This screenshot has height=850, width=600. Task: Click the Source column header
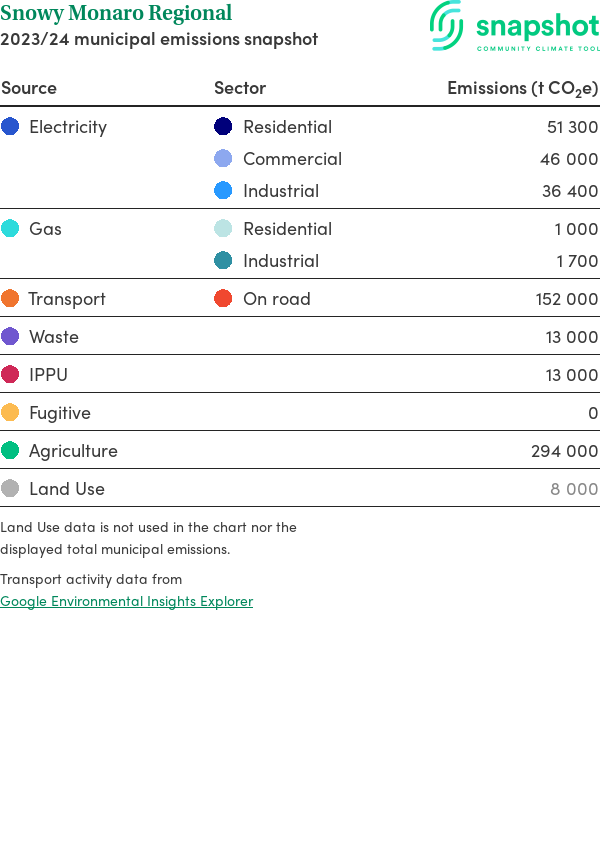coord(29,88)
